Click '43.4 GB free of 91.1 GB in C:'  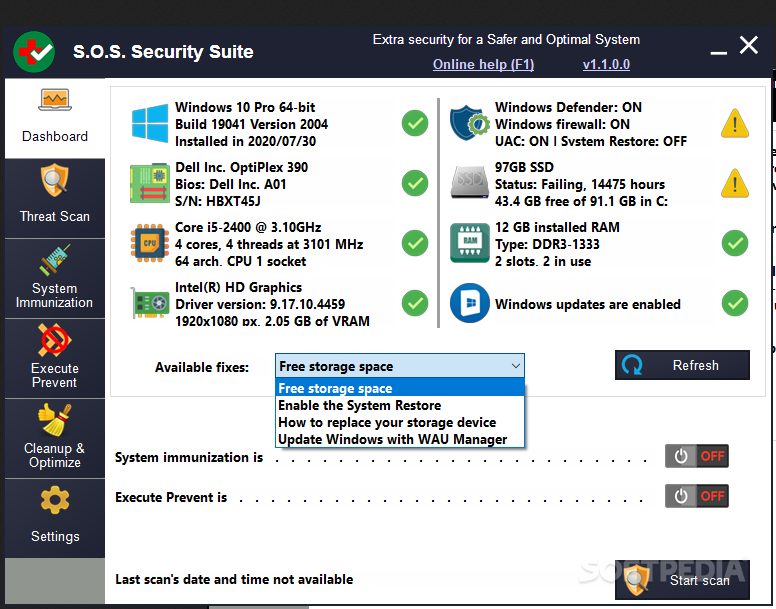click(581, 201)
